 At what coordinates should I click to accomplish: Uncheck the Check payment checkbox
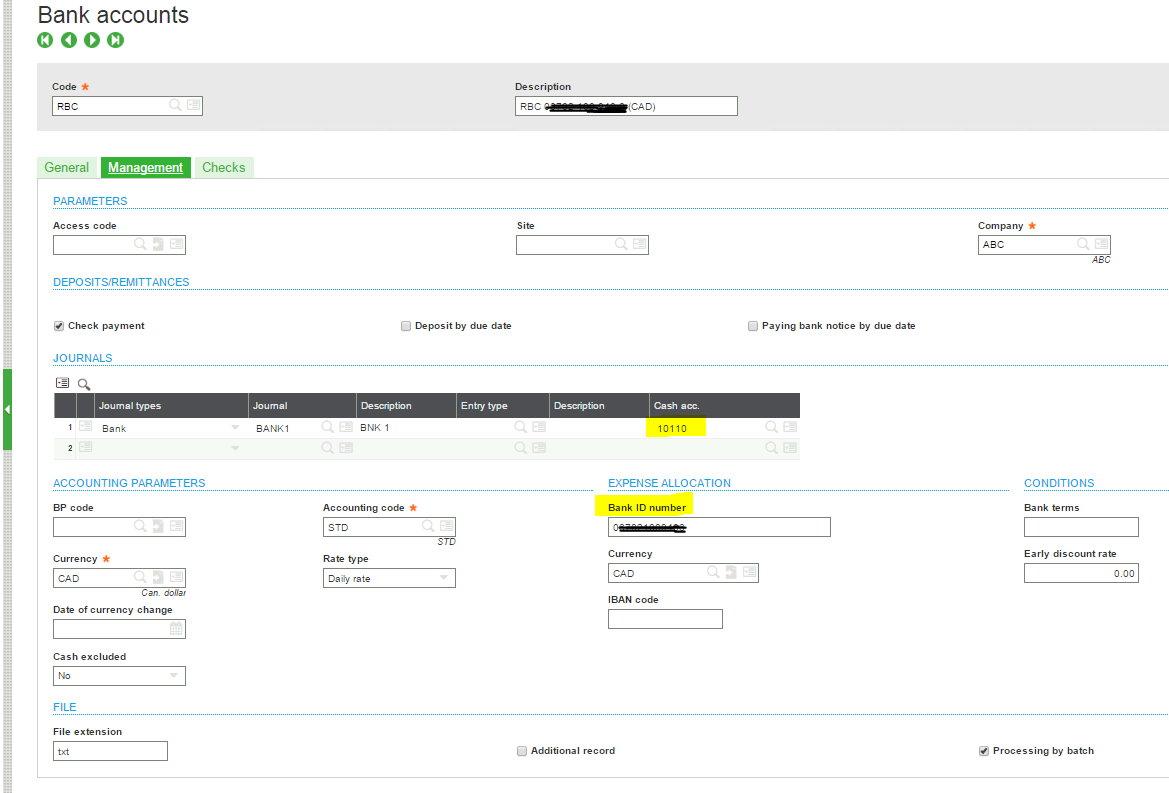59,326
